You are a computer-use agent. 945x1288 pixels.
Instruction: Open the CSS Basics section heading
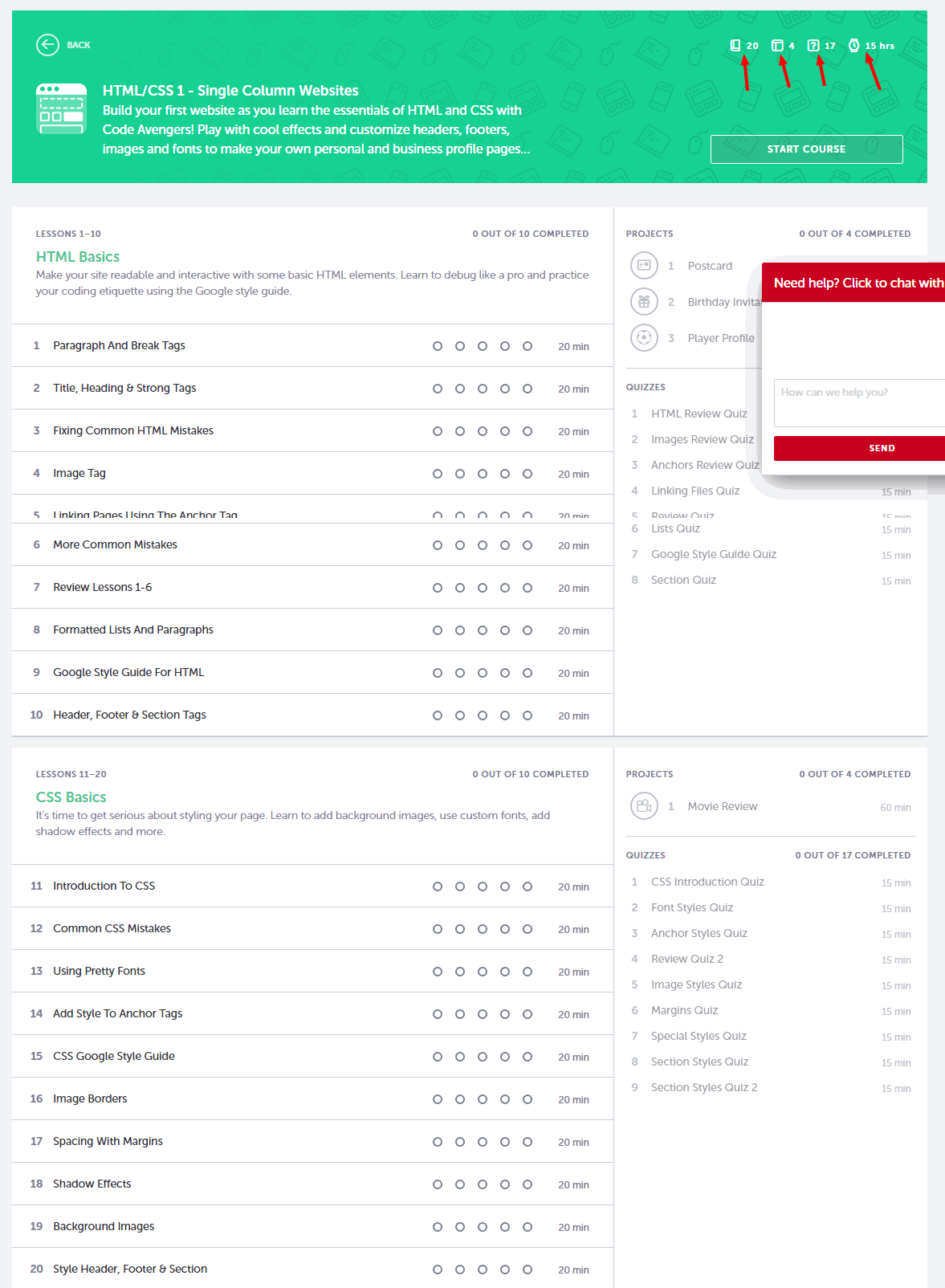pos(71,797)
